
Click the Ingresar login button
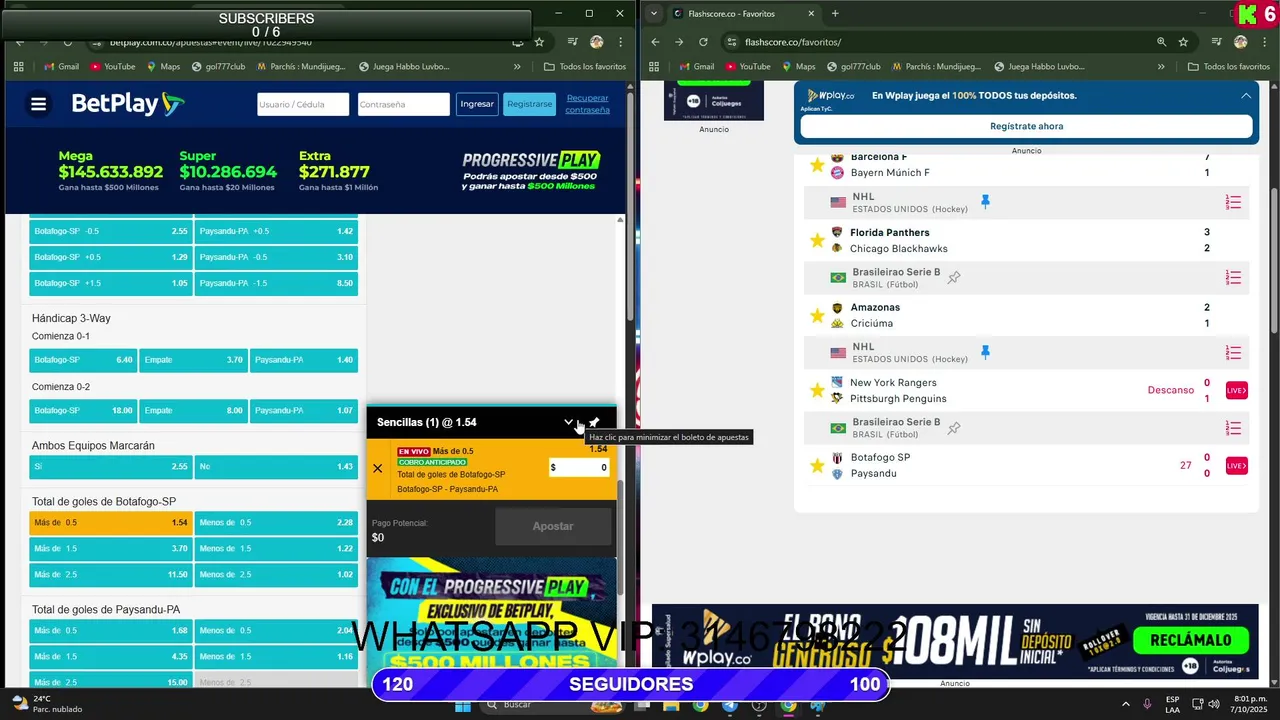point(477,104)
